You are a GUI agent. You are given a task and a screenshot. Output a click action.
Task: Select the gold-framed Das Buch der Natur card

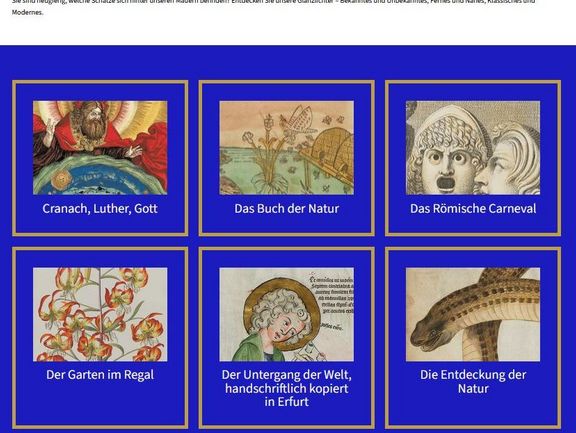[x=287, y=158]
